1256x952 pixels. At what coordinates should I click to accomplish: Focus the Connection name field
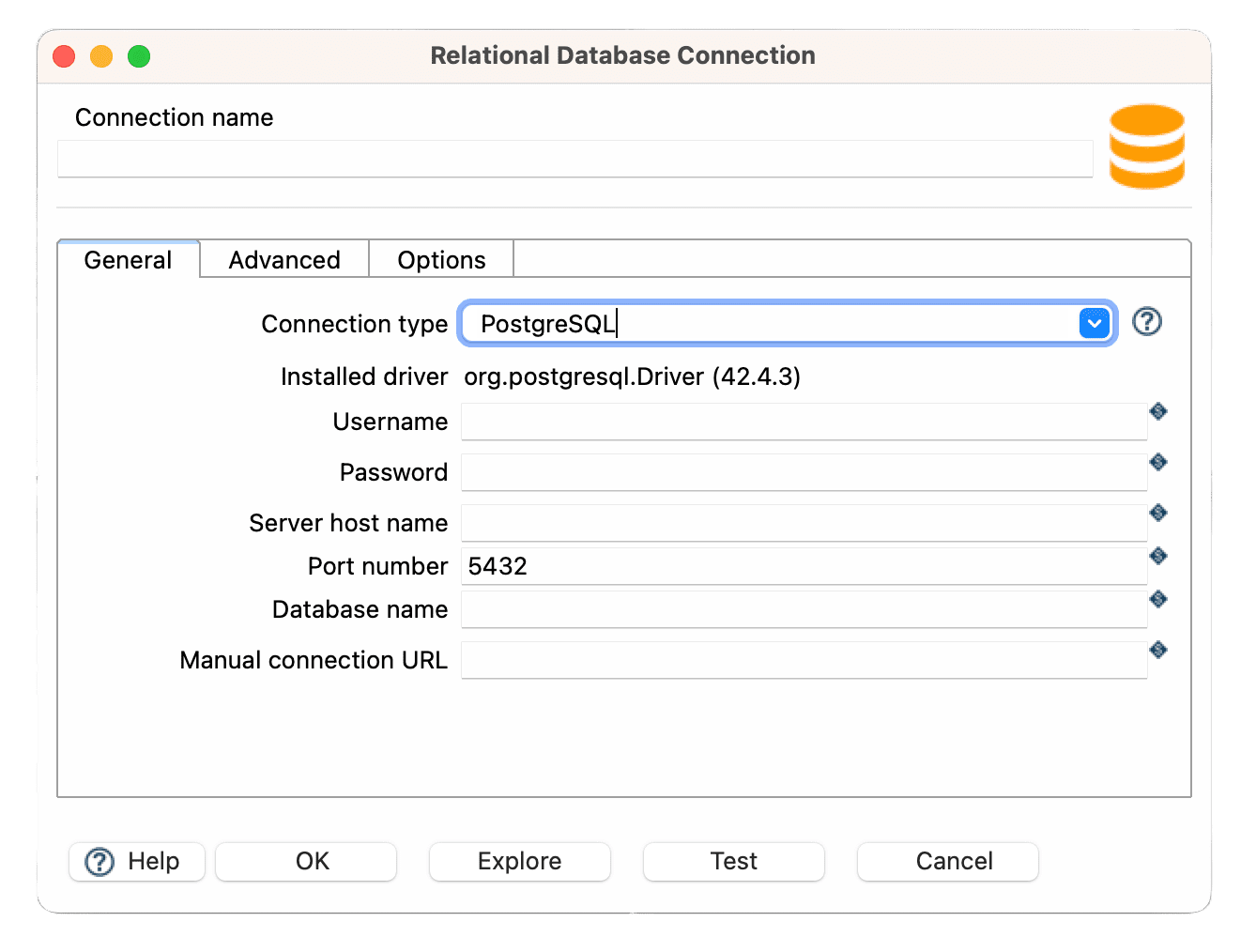pos(575,159)
